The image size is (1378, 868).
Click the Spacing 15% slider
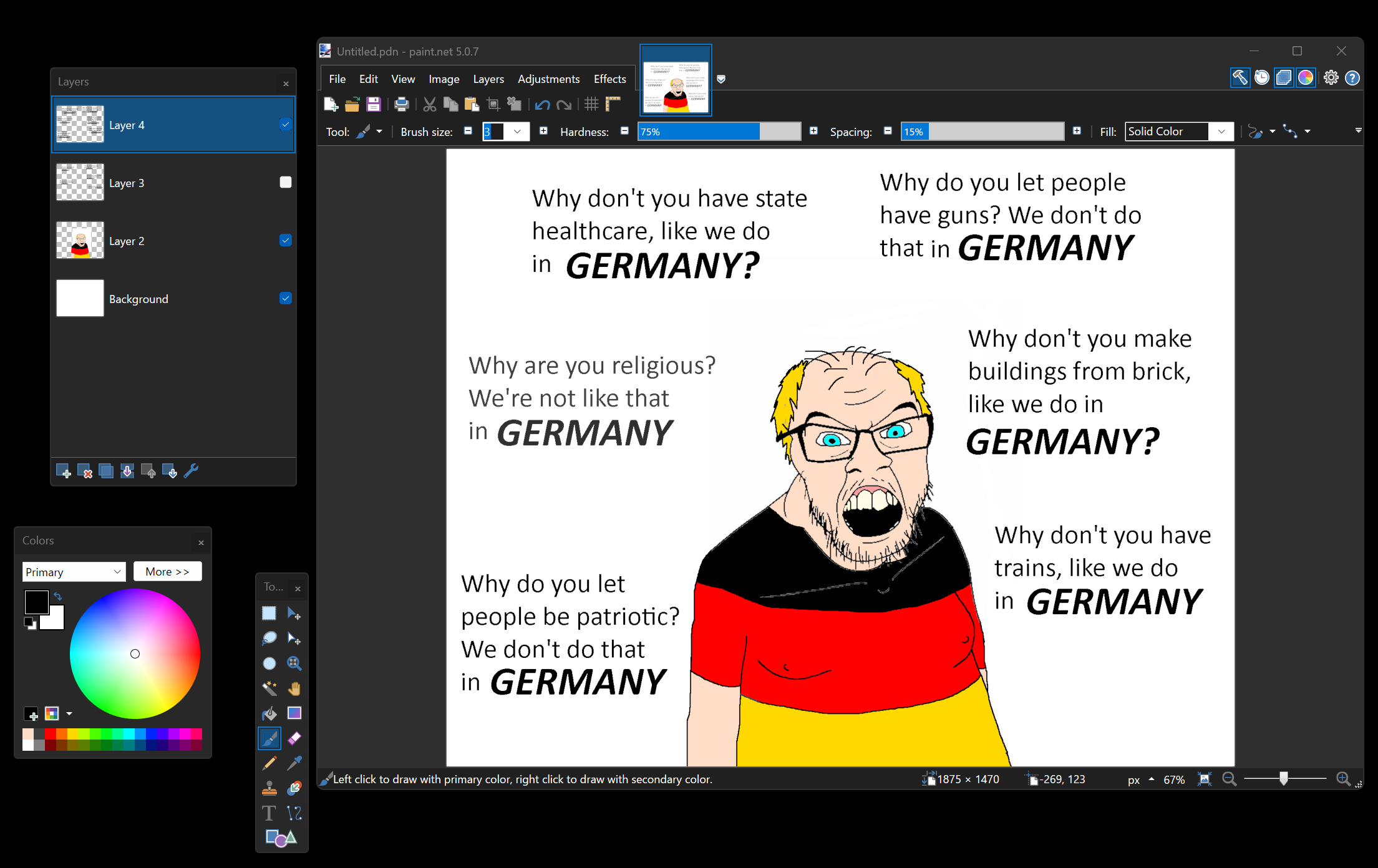[982, 132]
